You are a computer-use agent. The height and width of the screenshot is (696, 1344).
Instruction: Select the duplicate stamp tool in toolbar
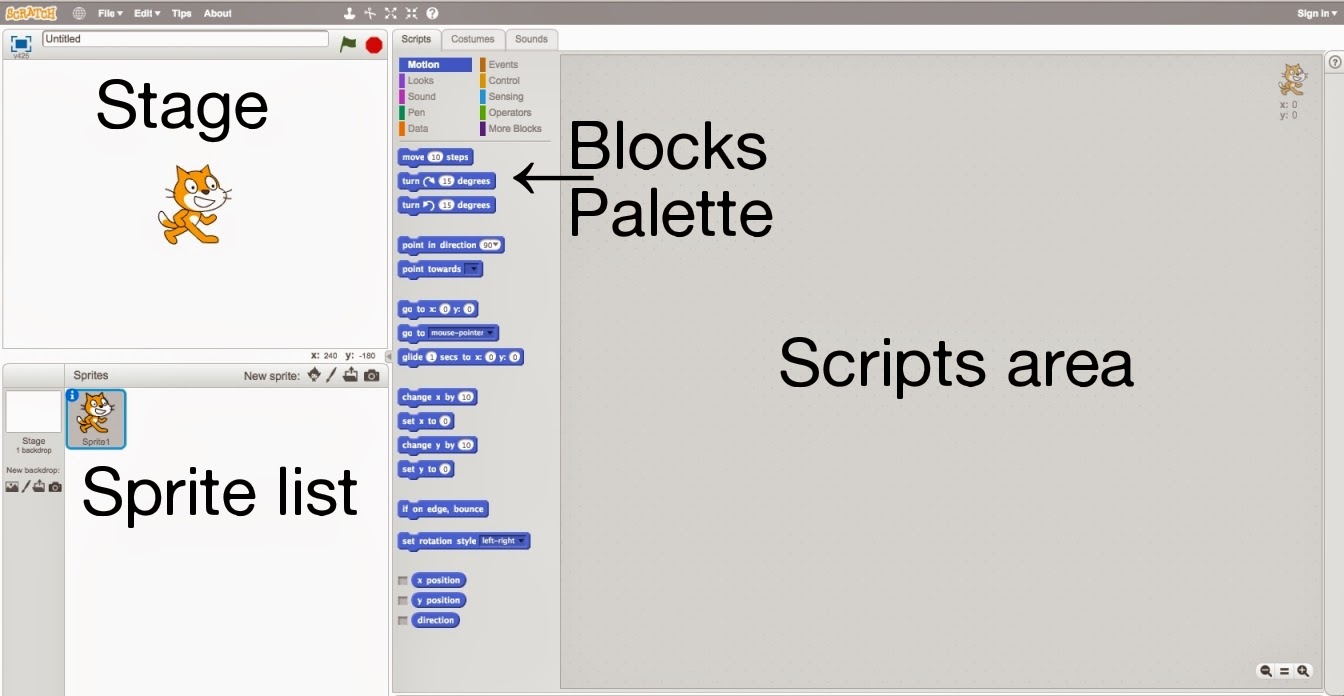pos(349,13)
